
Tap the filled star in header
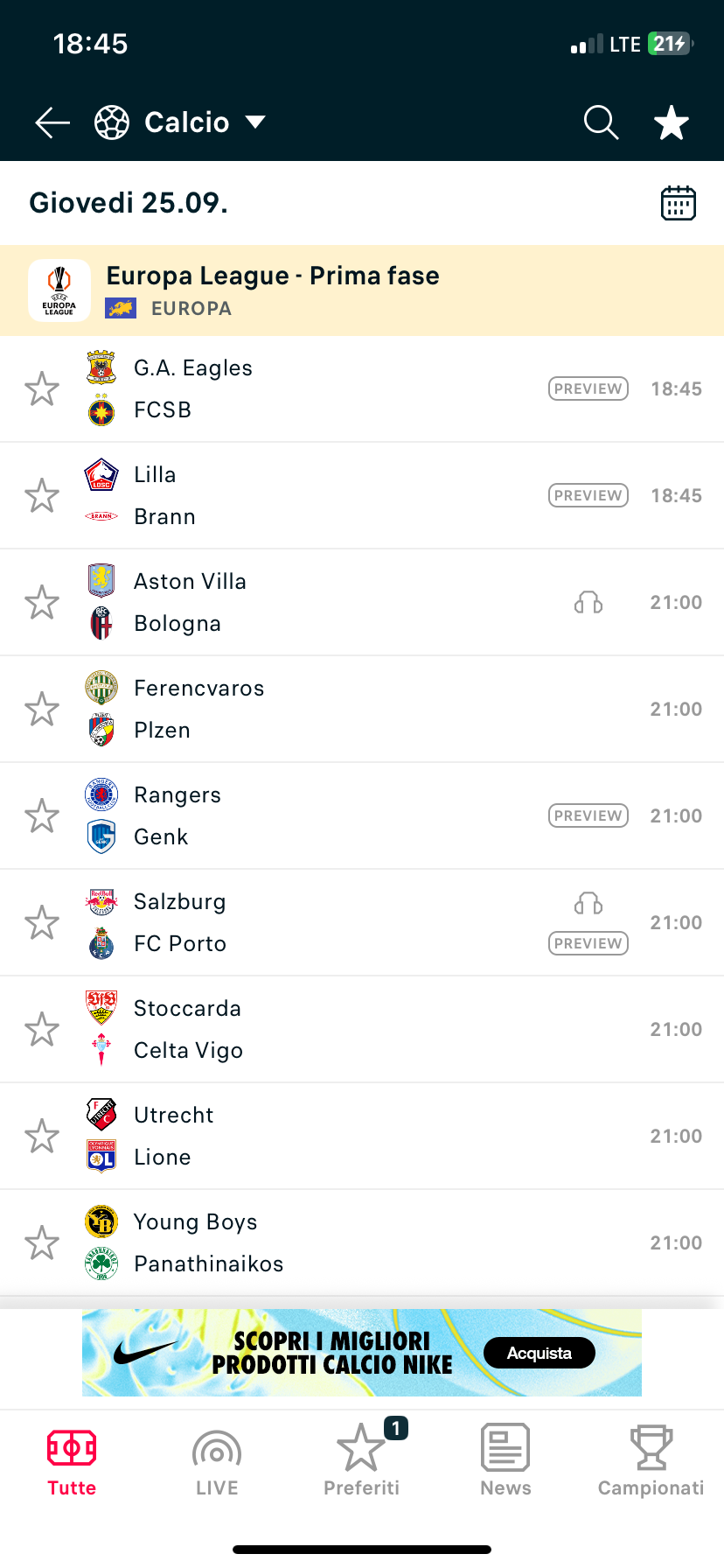coord(672,122)
